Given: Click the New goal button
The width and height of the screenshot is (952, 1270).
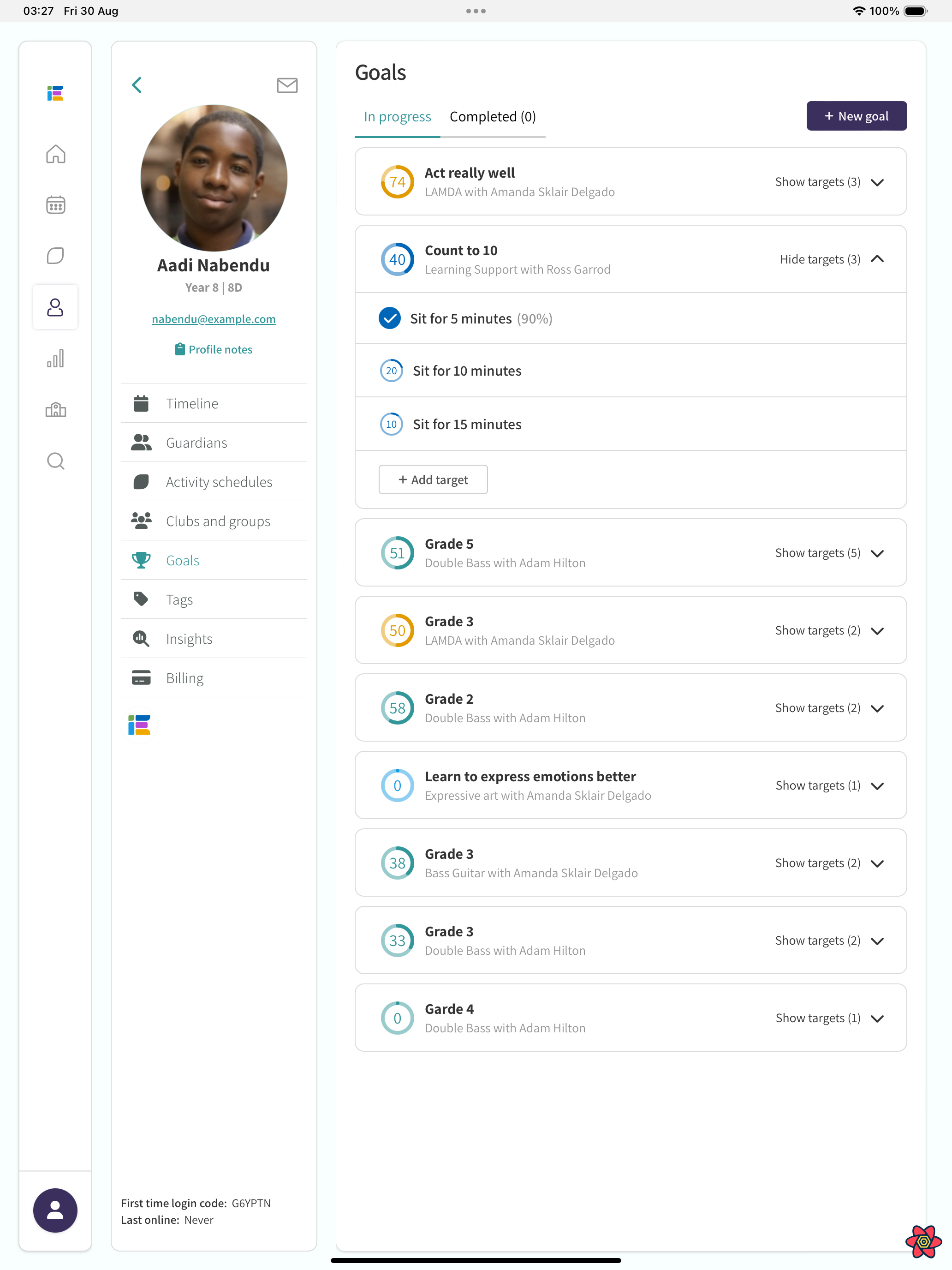Looking at the screenshot, I should click(x=856, y=116).
